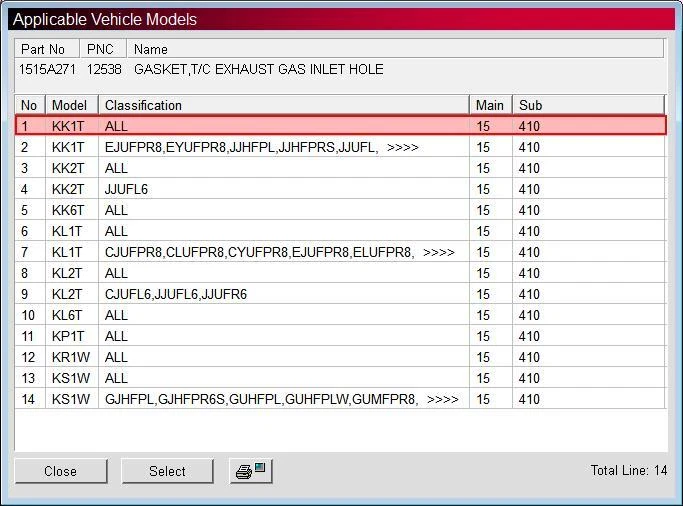Screen dimensions: 683x506
Task: Select row 12 model KR1W
Action: point(71,357)
